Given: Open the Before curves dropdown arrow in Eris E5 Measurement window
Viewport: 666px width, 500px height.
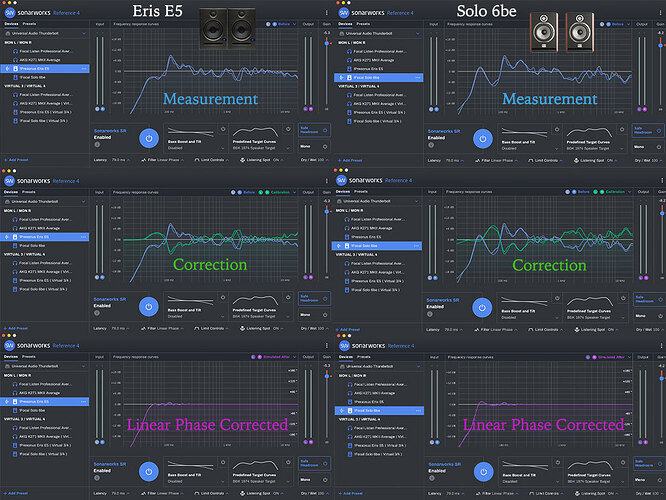Looking at the screenshot, I should pyautogui.click(x=294, y=24).
